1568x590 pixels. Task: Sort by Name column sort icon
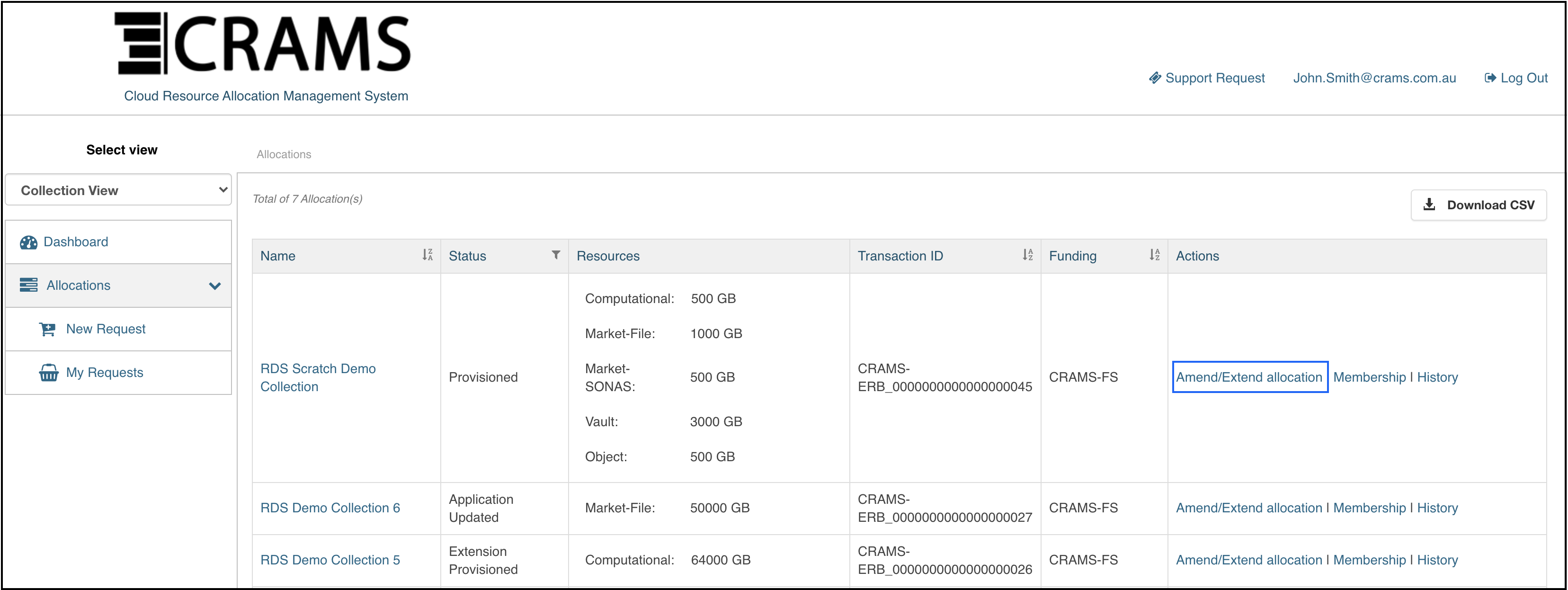[428, 255]
